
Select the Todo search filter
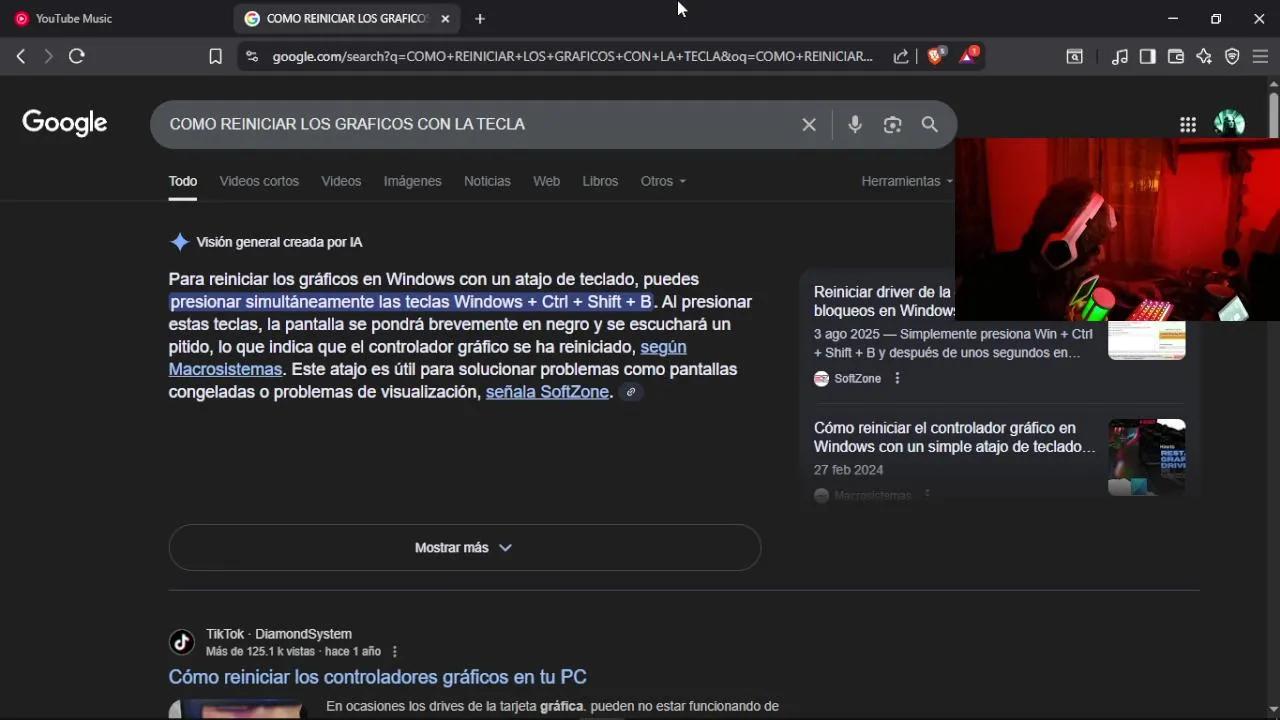coord(183,181)
